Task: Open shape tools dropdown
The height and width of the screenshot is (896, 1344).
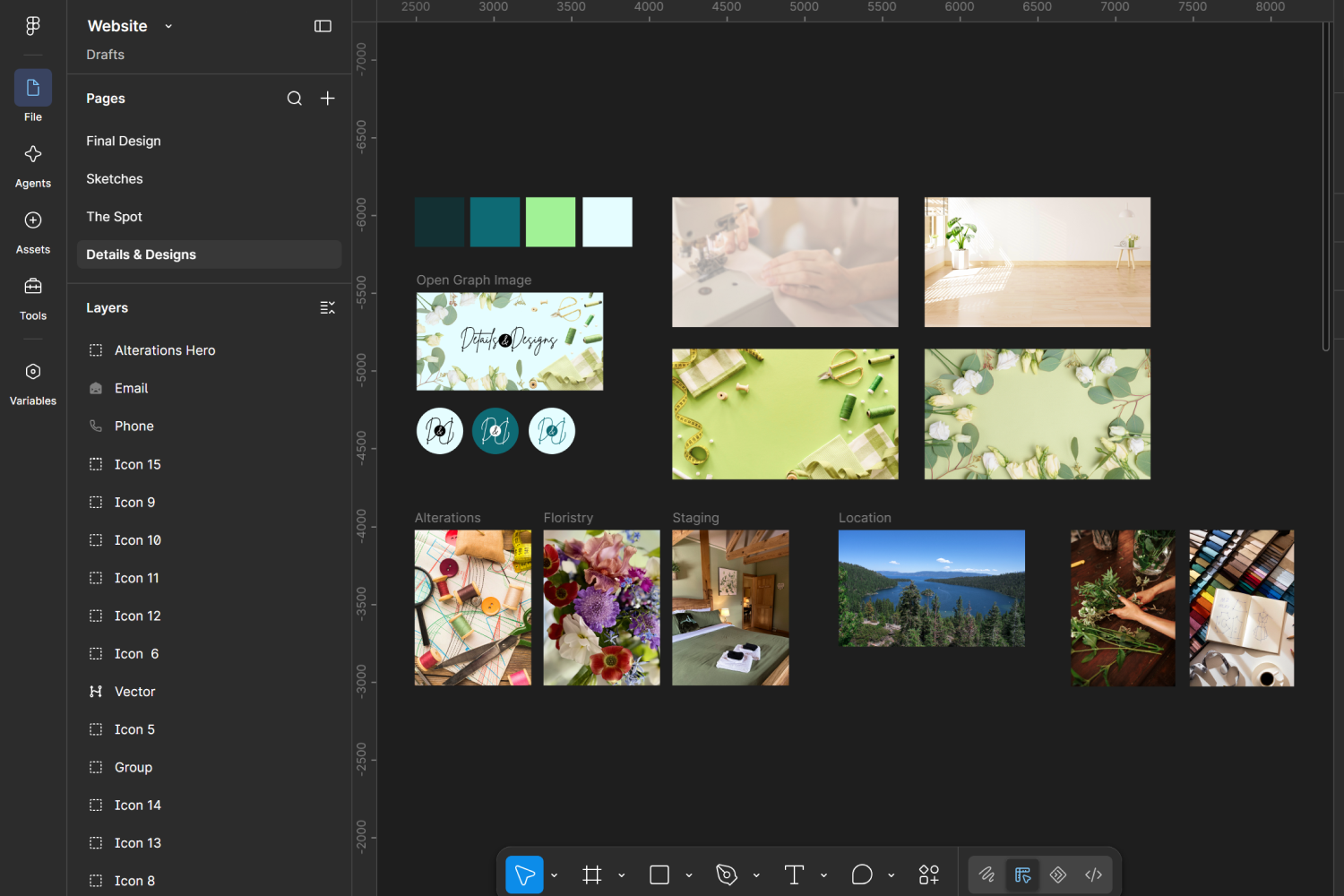Action: [689, 875]
